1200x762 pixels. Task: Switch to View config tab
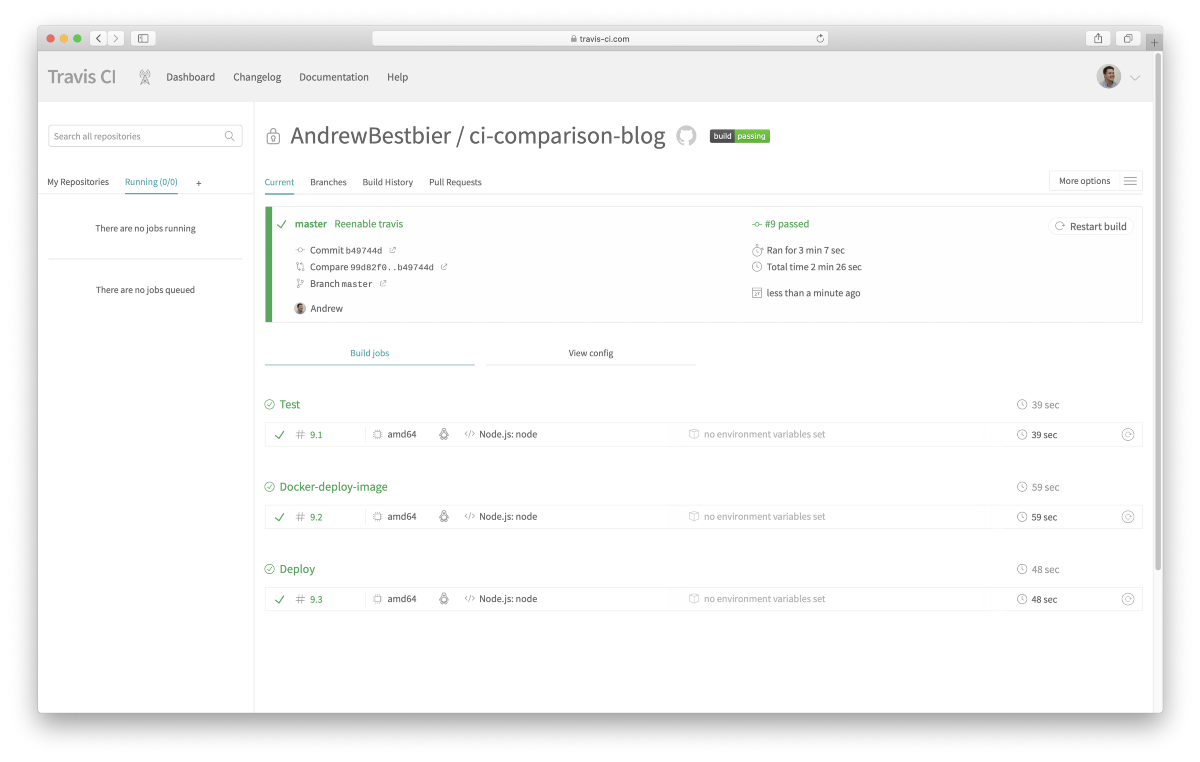[x=591, y=353]
